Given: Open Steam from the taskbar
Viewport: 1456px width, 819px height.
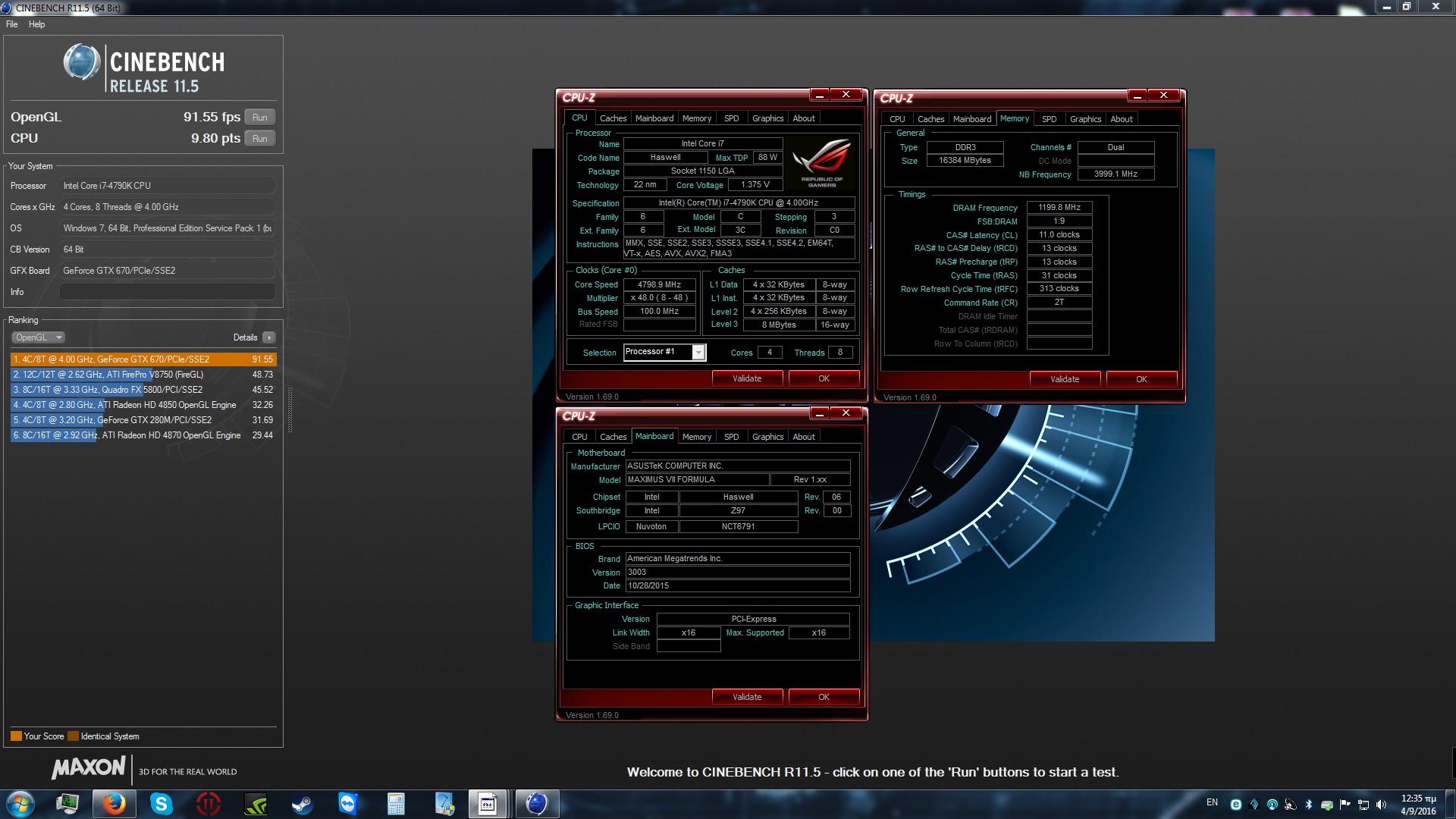Looking at the screenshot, I should 302,804.
